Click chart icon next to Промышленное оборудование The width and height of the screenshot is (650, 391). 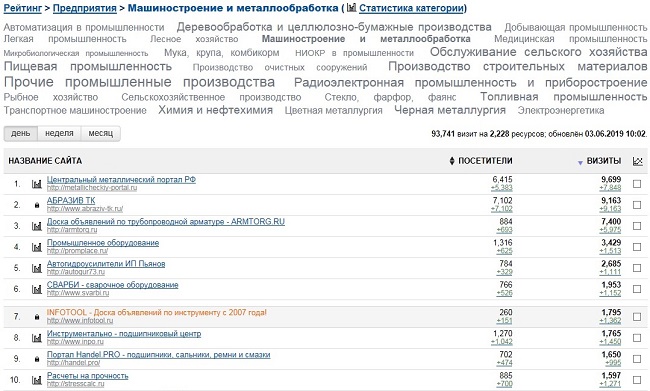click(37, 247)
